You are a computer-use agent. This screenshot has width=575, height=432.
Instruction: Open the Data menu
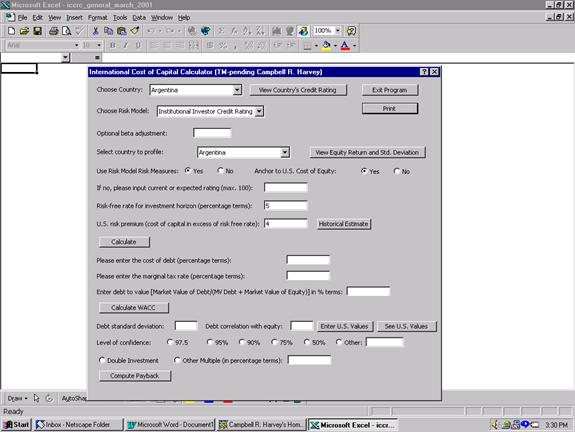[x=139, y=18]
